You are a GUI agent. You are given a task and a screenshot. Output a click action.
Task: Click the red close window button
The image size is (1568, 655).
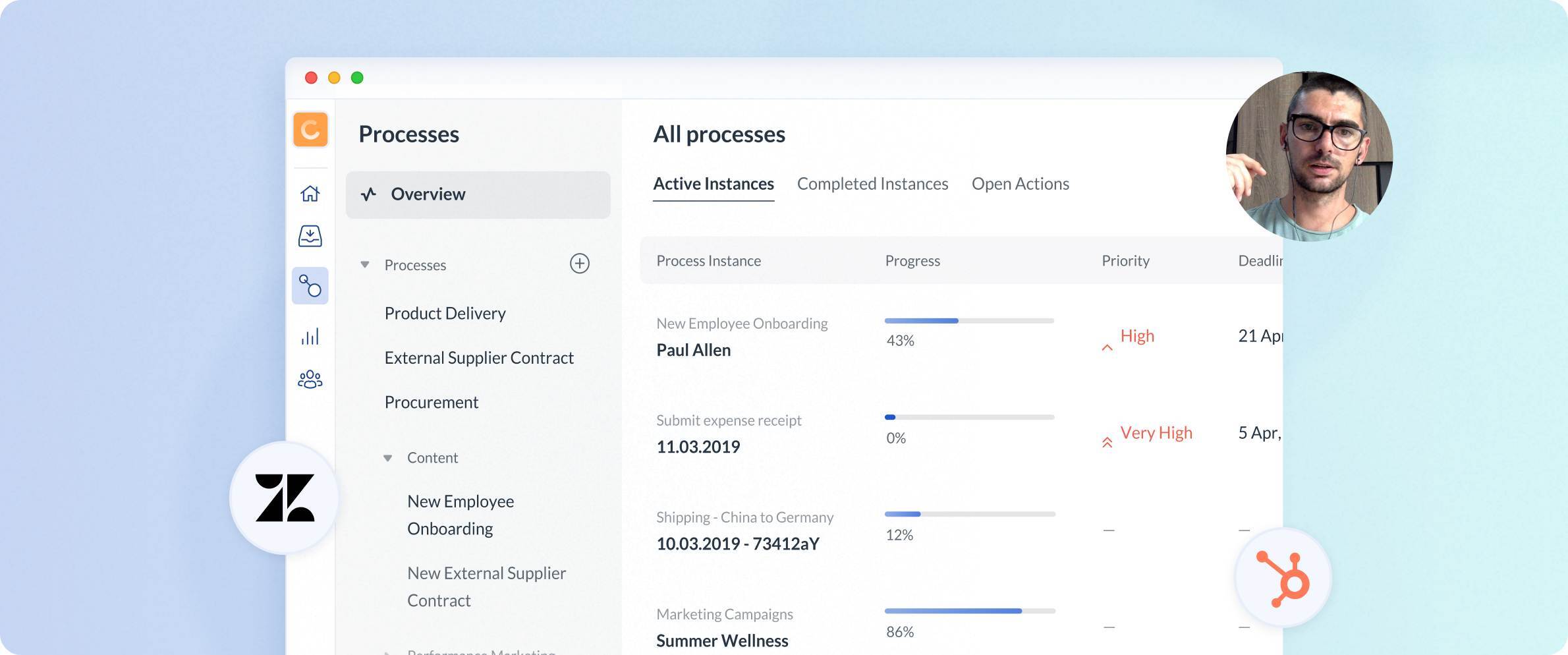(x=311, y=78)
